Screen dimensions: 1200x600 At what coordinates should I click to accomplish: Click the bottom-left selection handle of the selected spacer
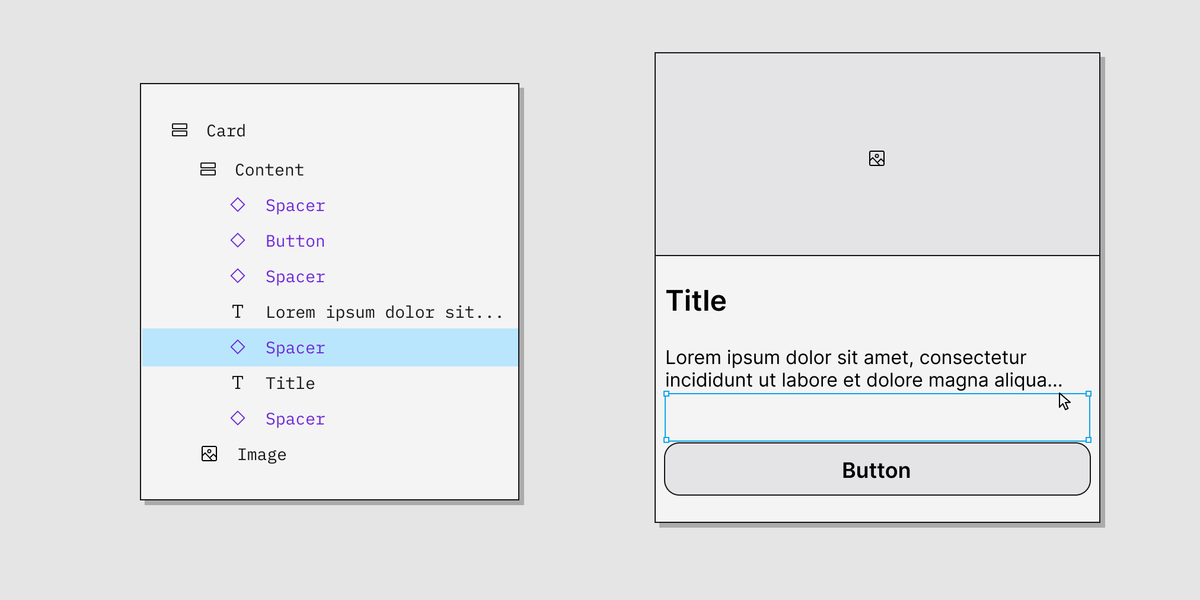667,440
